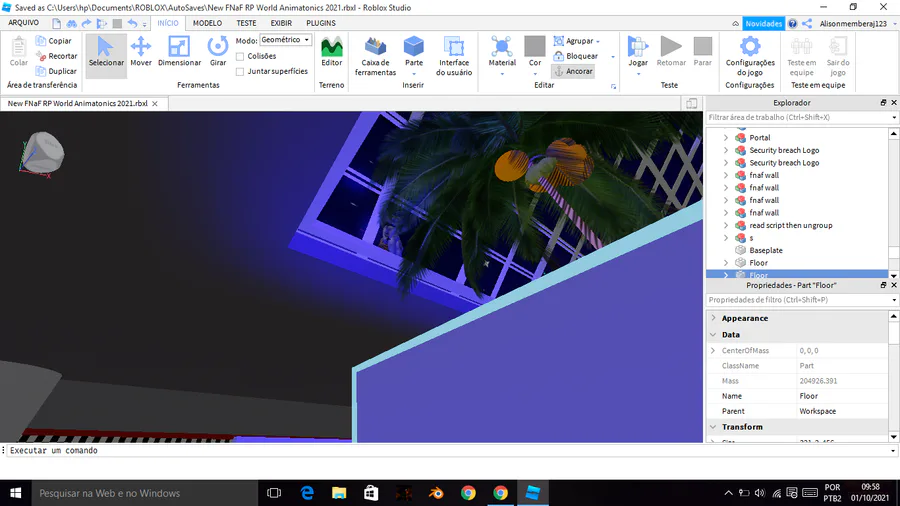Expand the unselected Floor item
Image resolution: width=900 pixels, height=506 pixels.
(726, 263)
